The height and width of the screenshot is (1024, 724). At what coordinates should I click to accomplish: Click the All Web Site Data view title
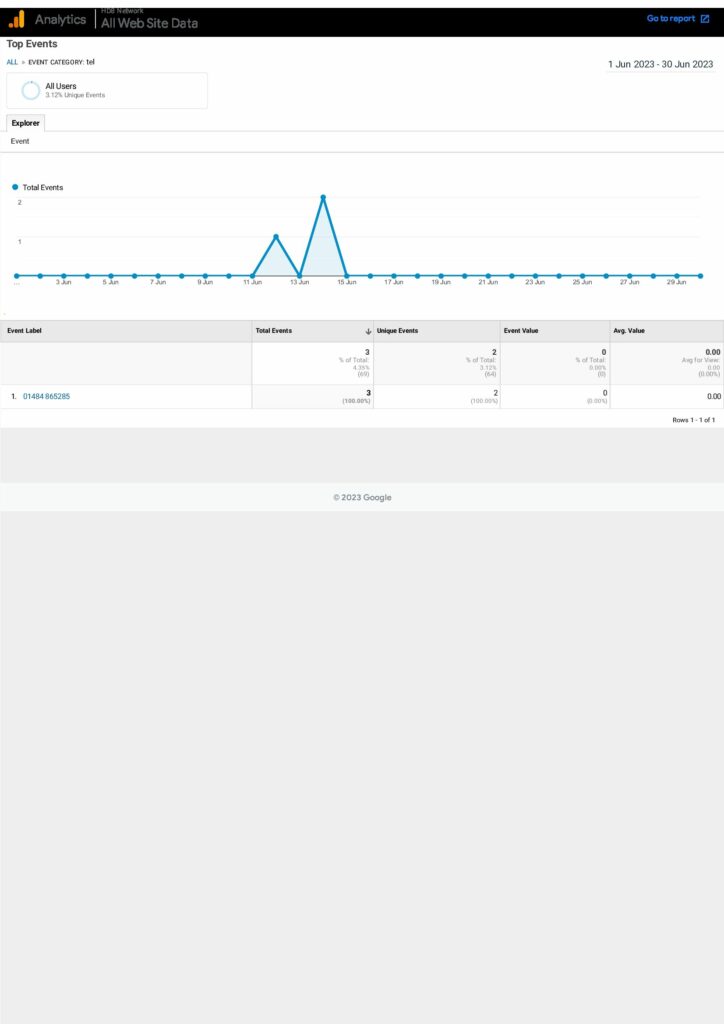149,23
